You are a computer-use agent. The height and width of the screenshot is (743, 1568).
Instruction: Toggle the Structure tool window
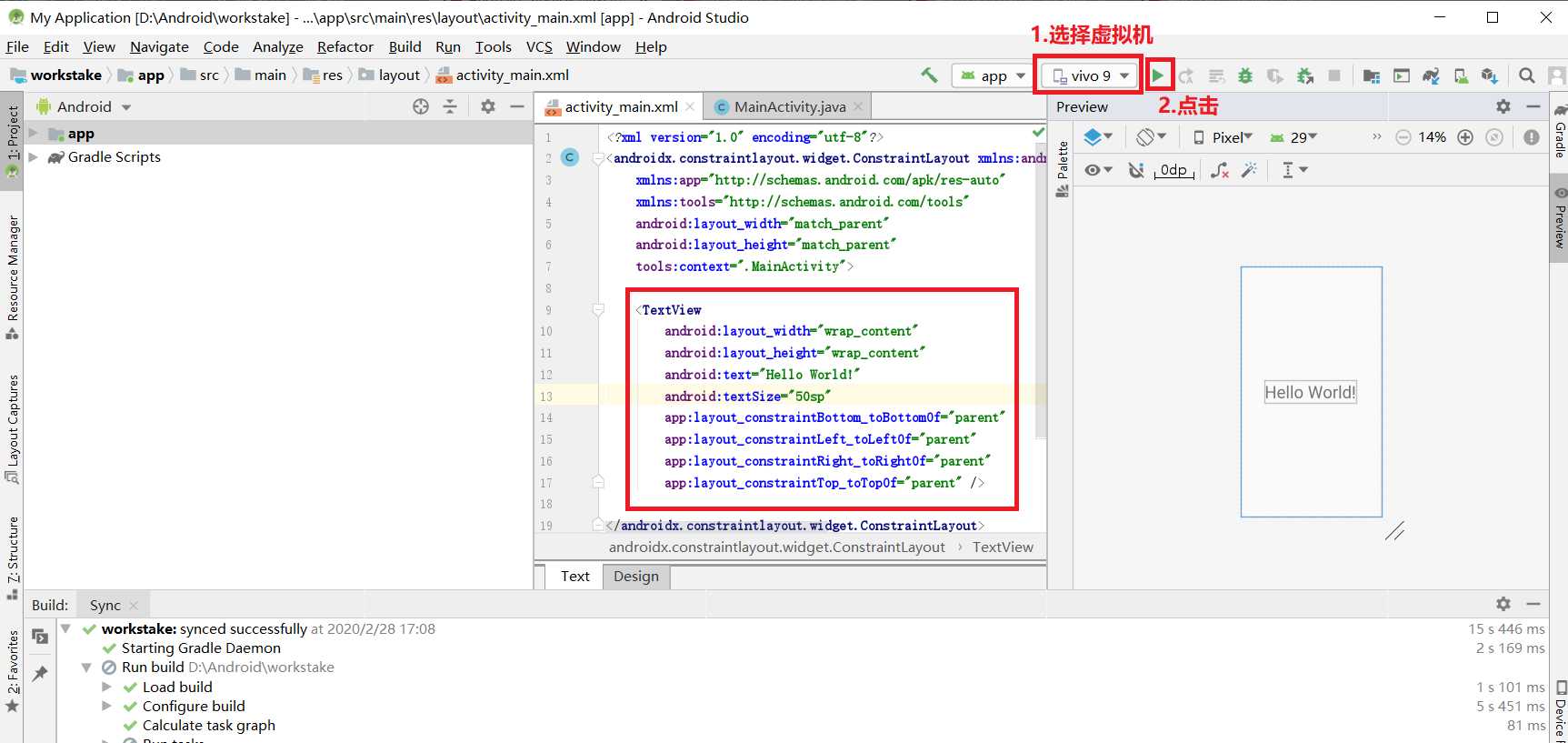12,558
